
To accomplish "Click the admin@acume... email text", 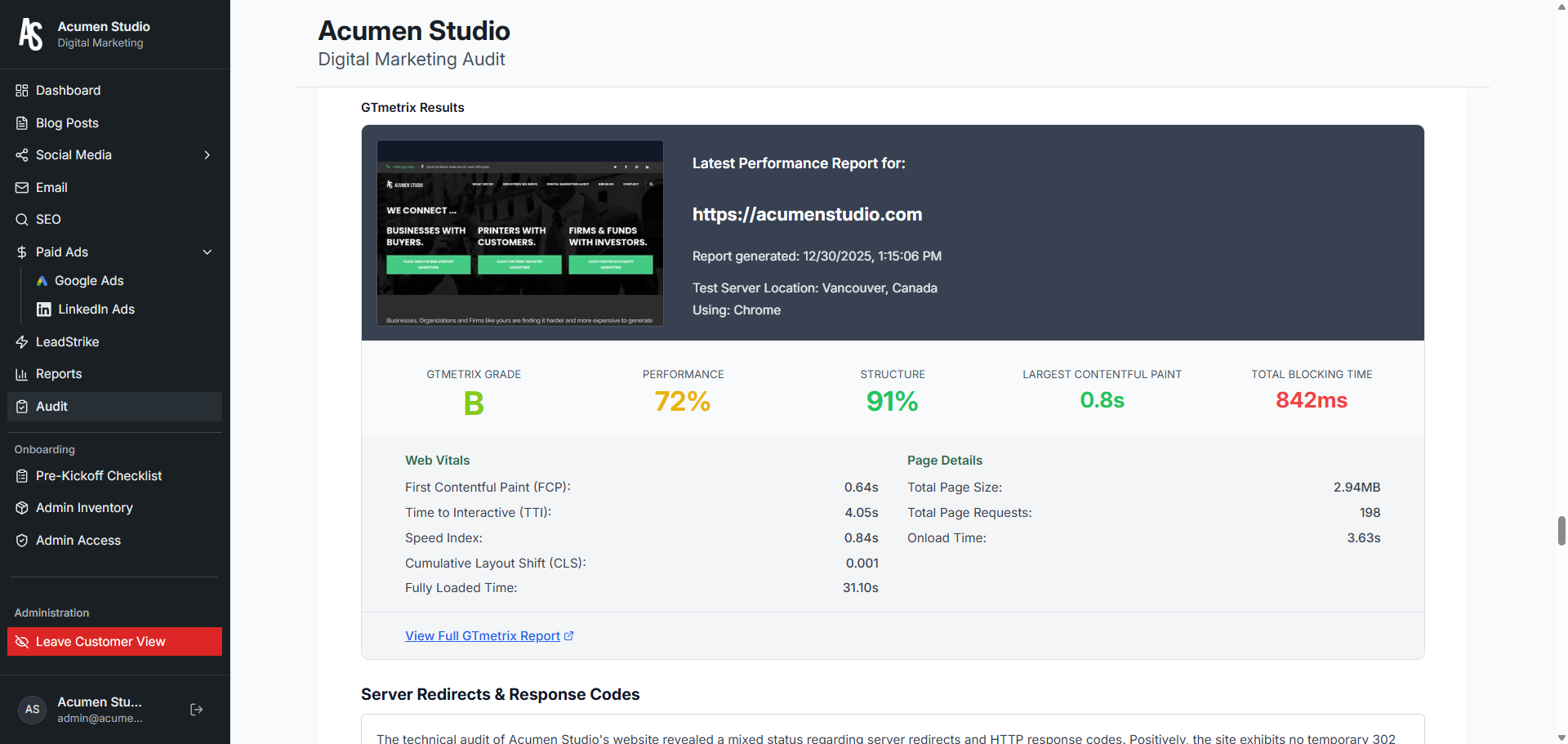I will click(x=100, y=719).
